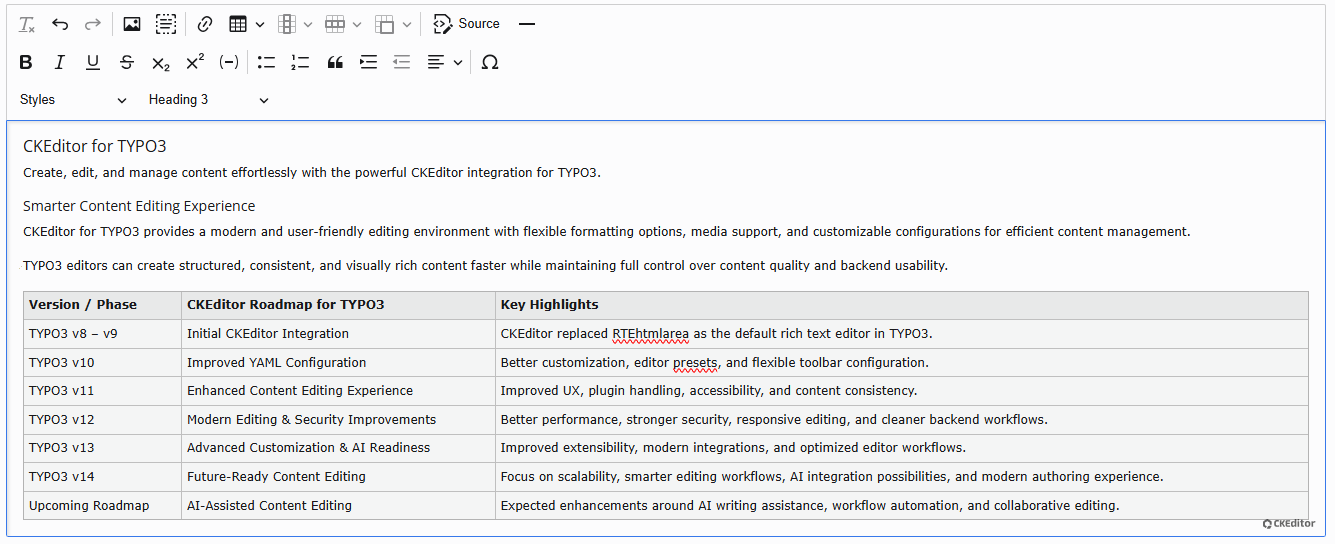This screenshot has width=1335, height=544.
Task: Click the Redo arrow icon
Action: pyautogui.click(x=93, y=24)
